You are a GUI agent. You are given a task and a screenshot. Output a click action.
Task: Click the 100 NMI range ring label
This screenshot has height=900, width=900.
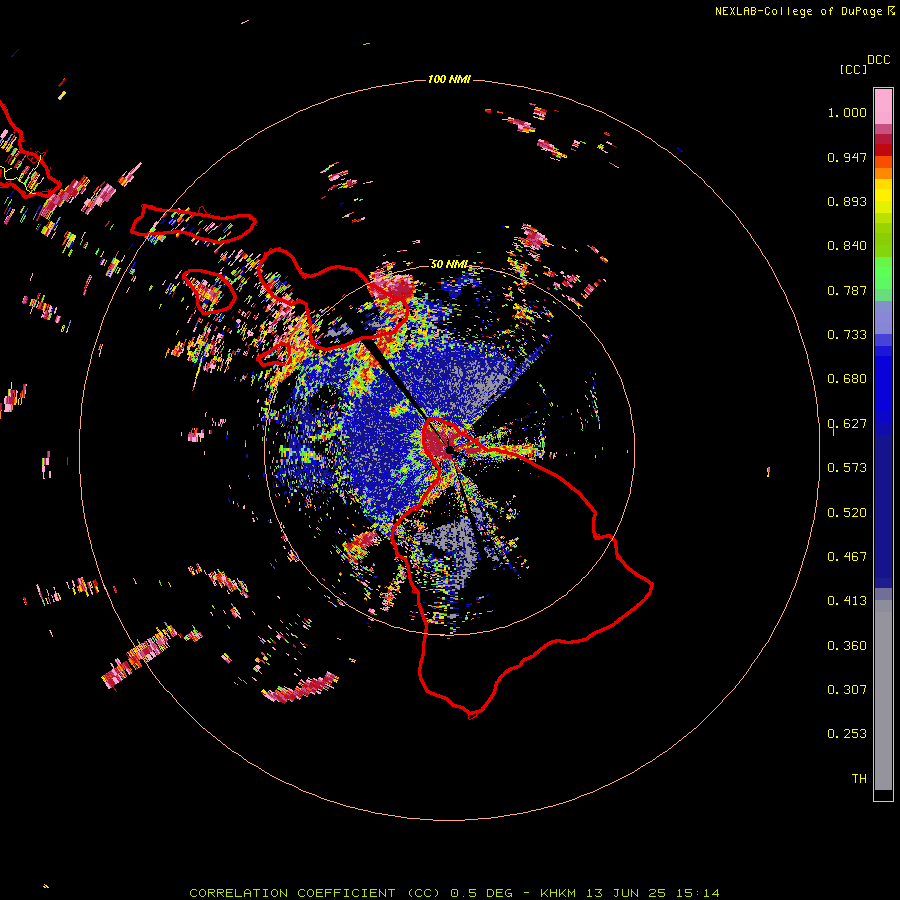[x=449, y=79]
